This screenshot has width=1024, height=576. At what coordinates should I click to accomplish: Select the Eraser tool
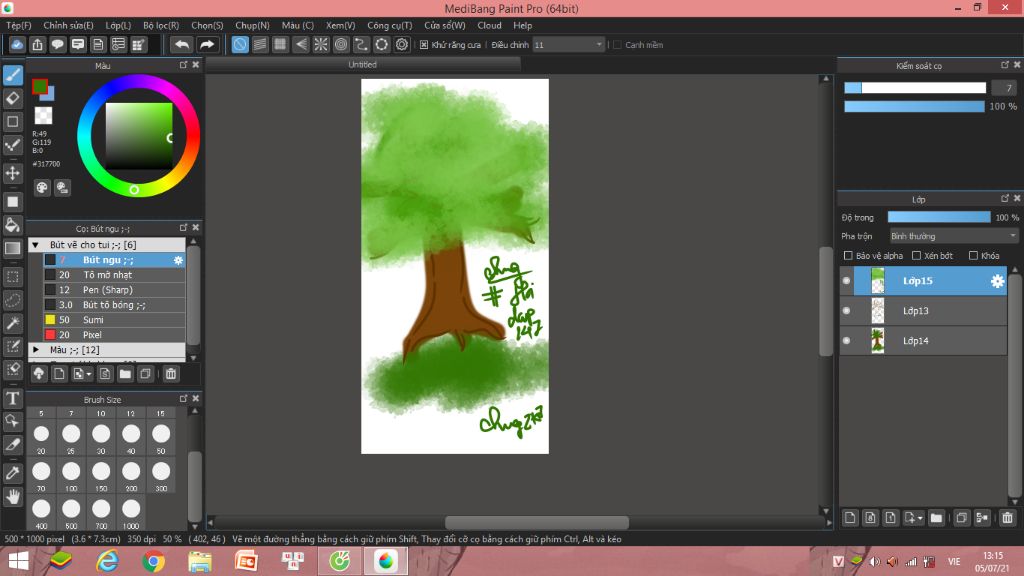click(13, 98)
